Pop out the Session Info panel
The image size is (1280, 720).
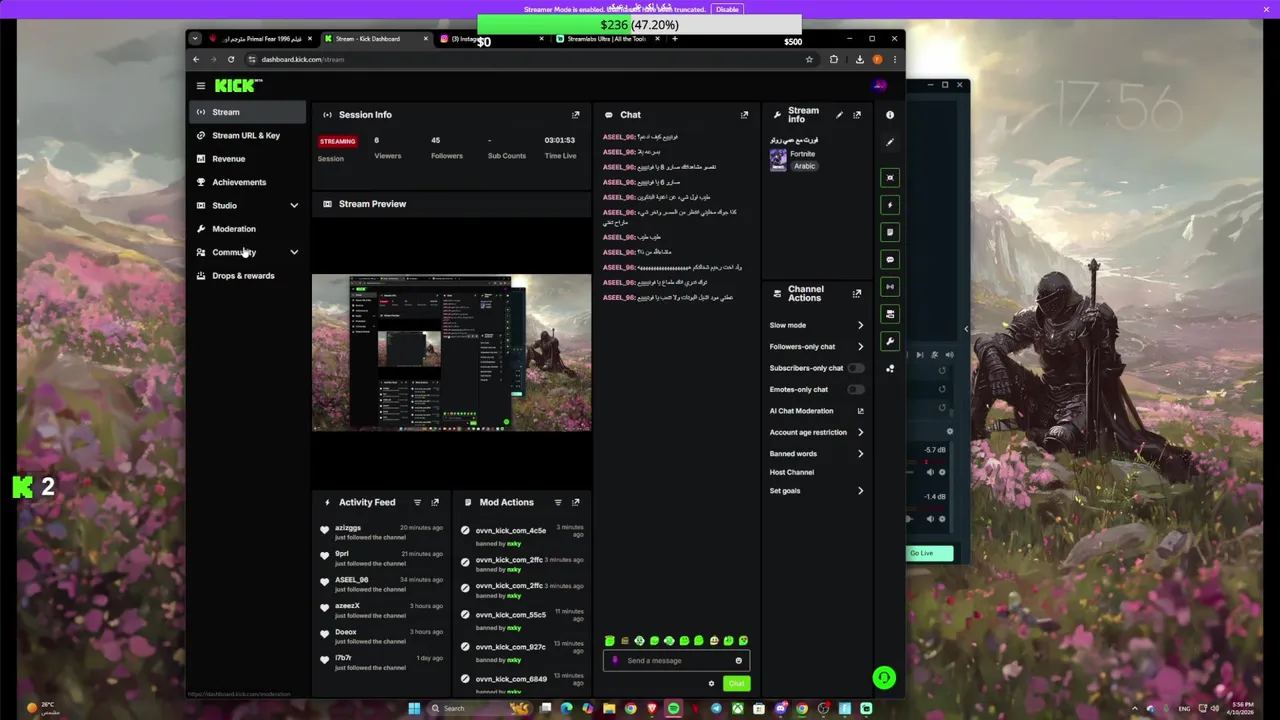(x=575, y=115)
